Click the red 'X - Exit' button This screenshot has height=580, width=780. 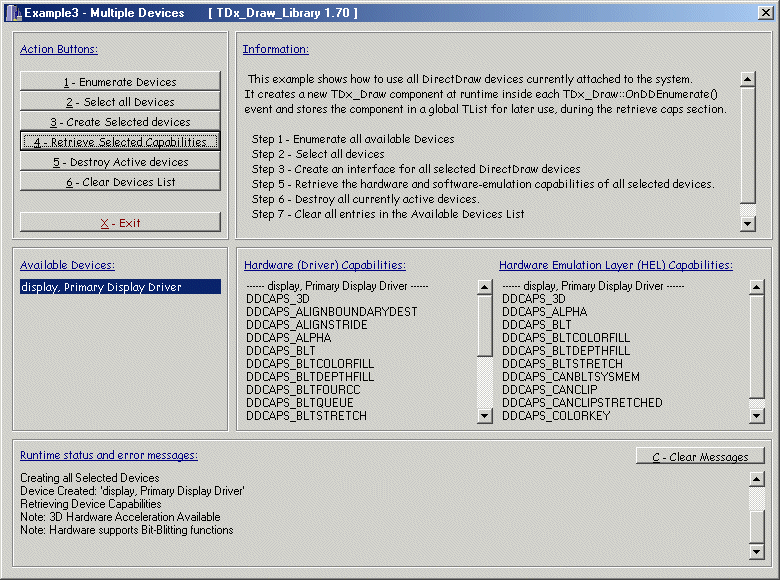point(120,223)
